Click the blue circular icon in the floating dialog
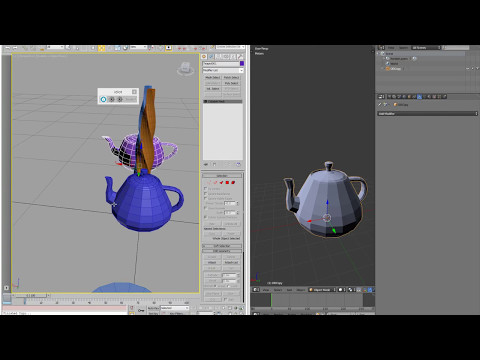 click(103, 99)
